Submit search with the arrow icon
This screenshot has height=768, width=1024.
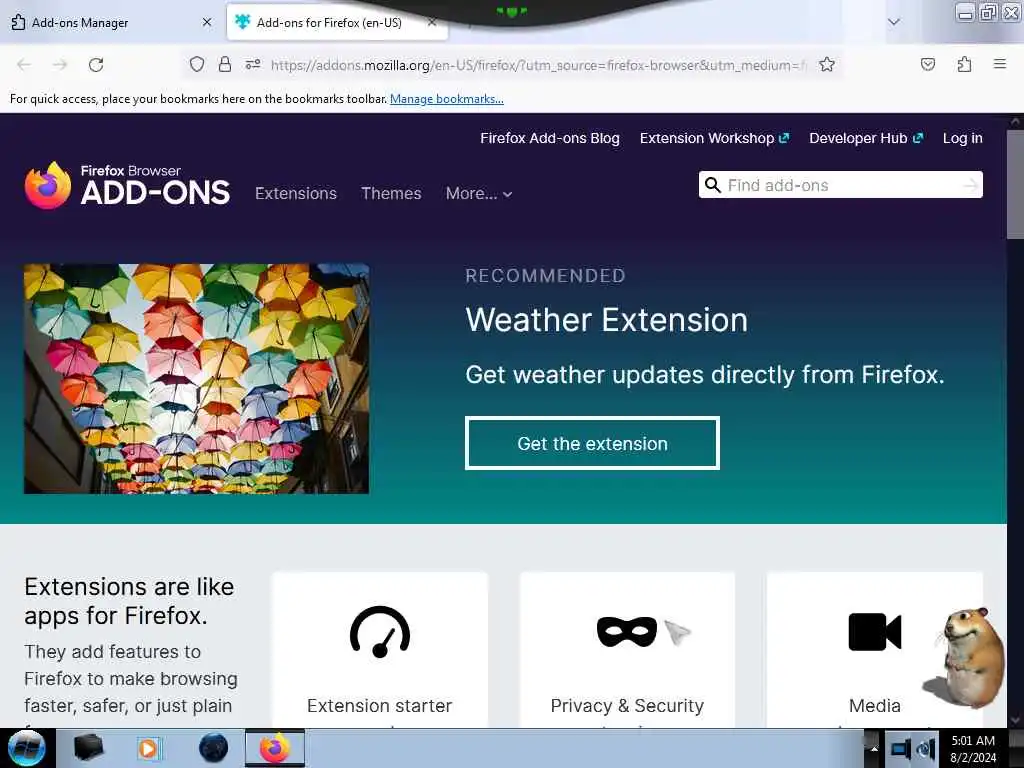[x=970, y=185]
